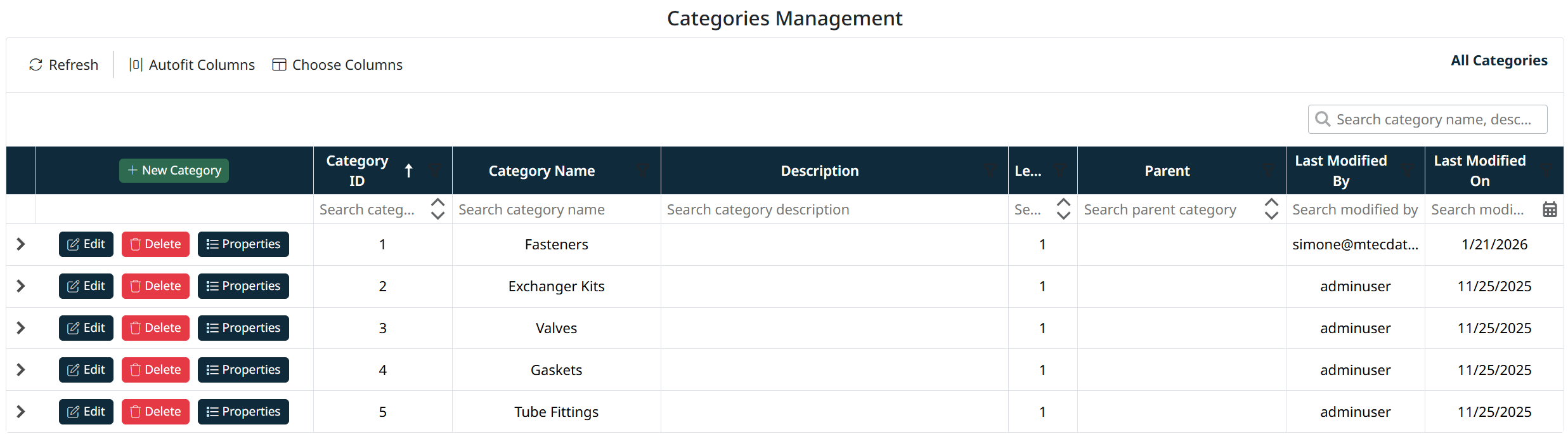Expand the Exchanger Kits row details
The width and height of the screenshot is (1568, 434).
20,286
